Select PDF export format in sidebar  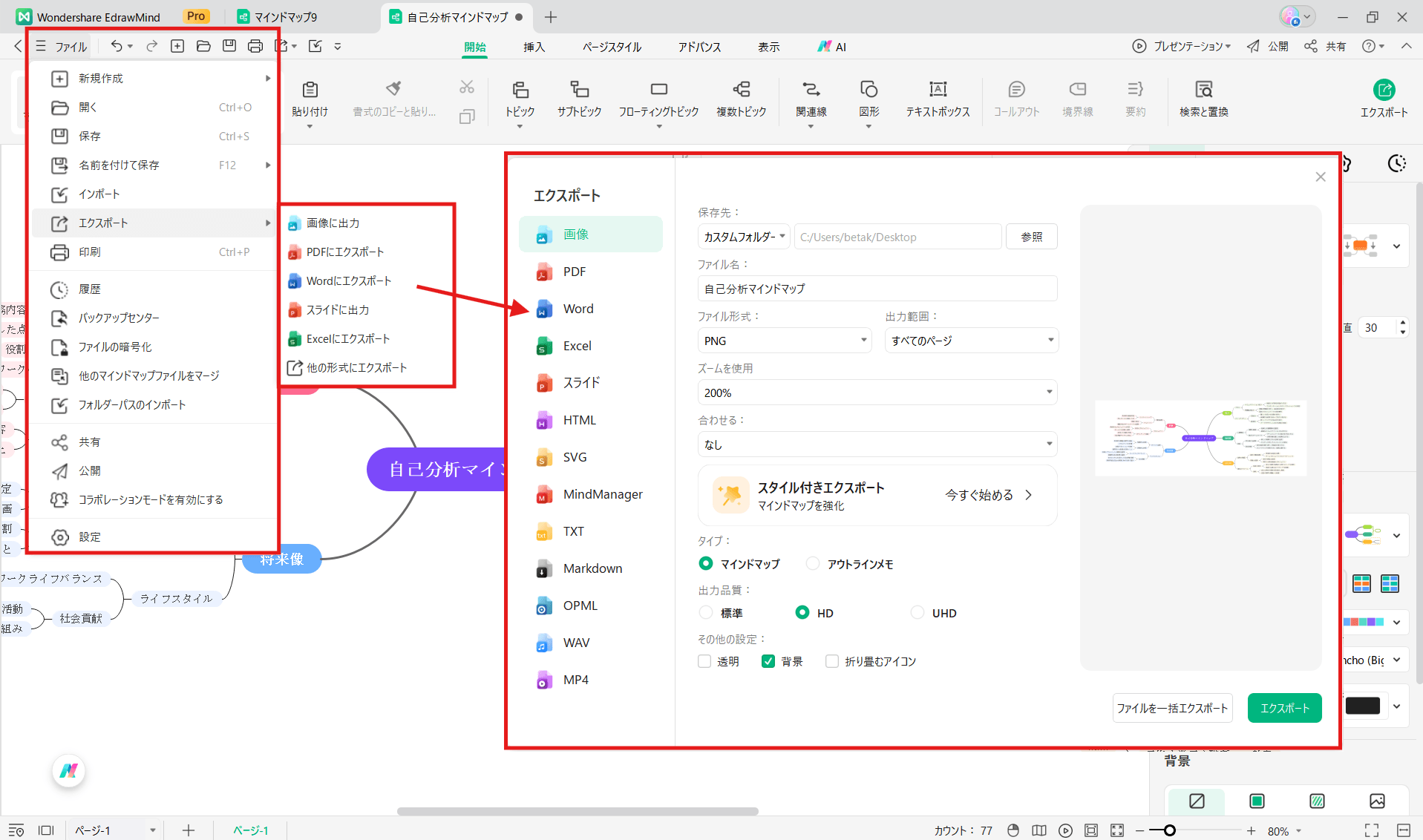pos(591,272)
